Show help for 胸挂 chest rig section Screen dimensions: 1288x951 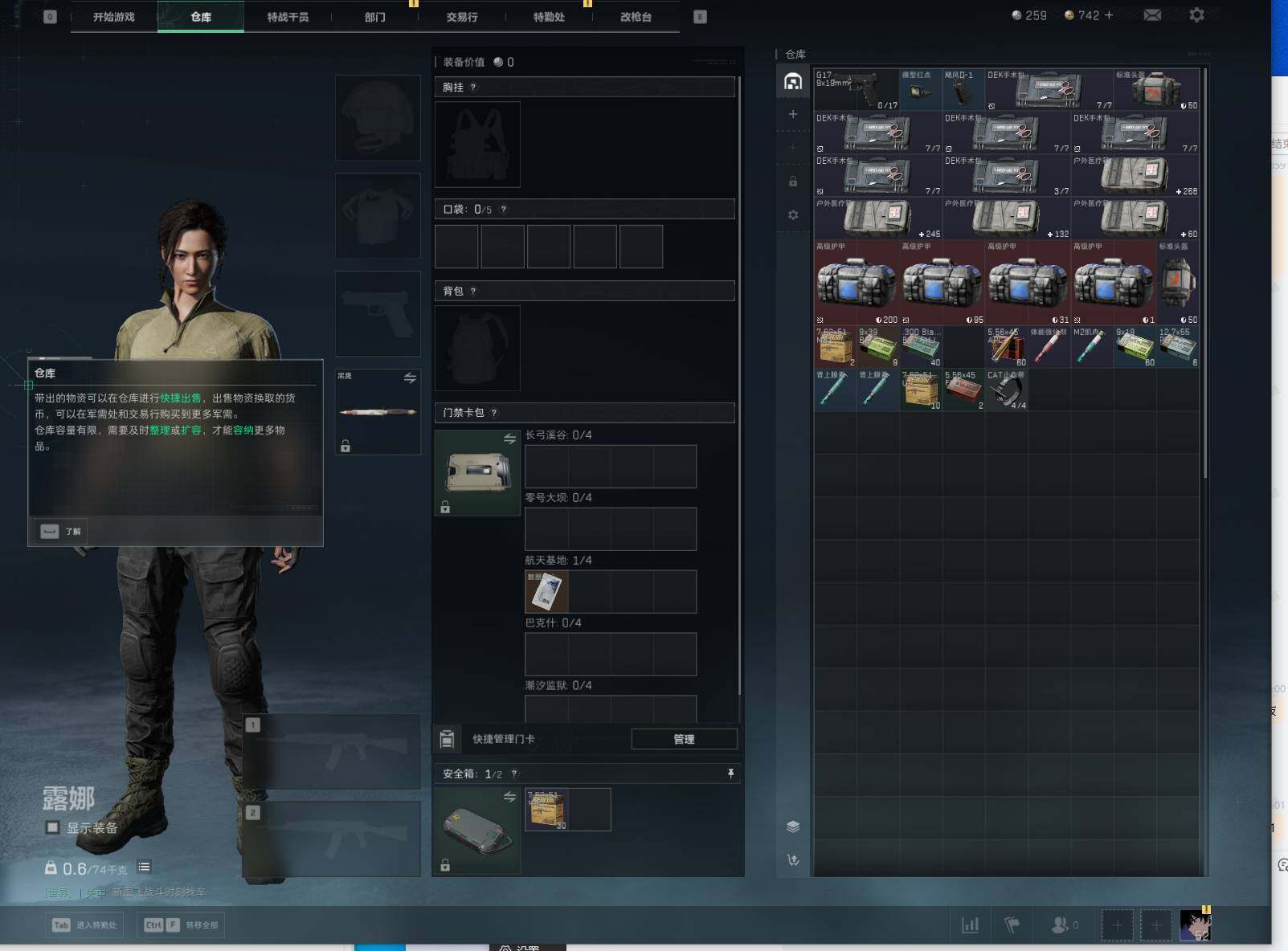coord(472,87)
